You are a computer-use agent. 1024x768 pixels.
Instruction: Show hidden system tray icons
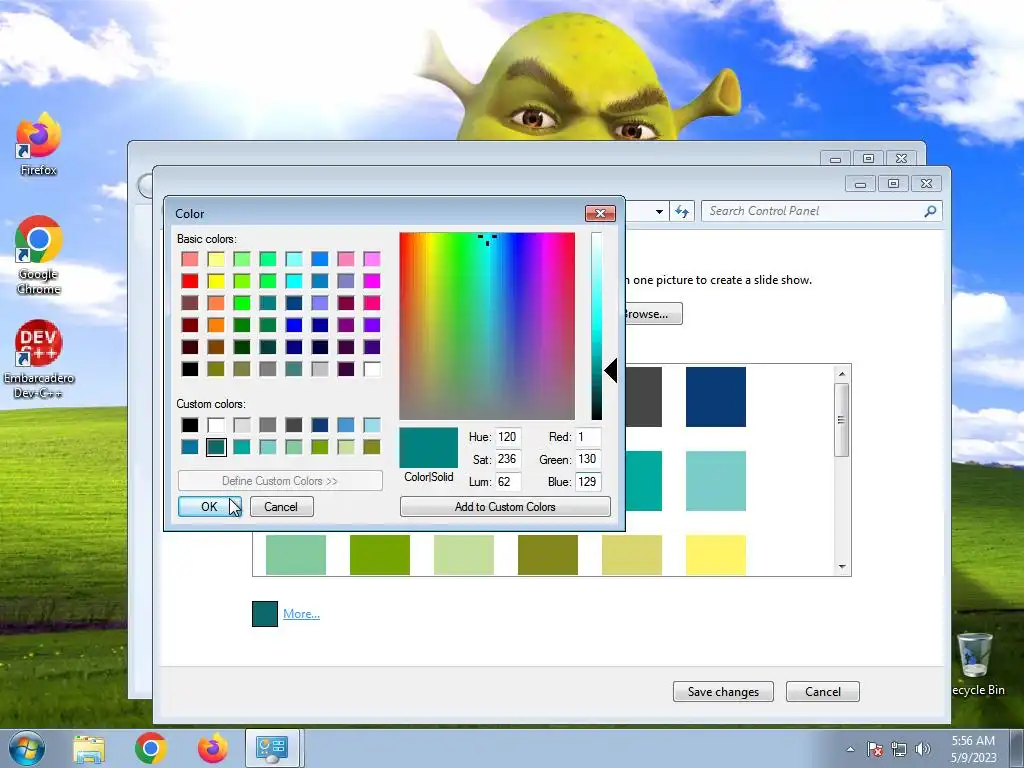pyautogui.click(x=850, y=749)
